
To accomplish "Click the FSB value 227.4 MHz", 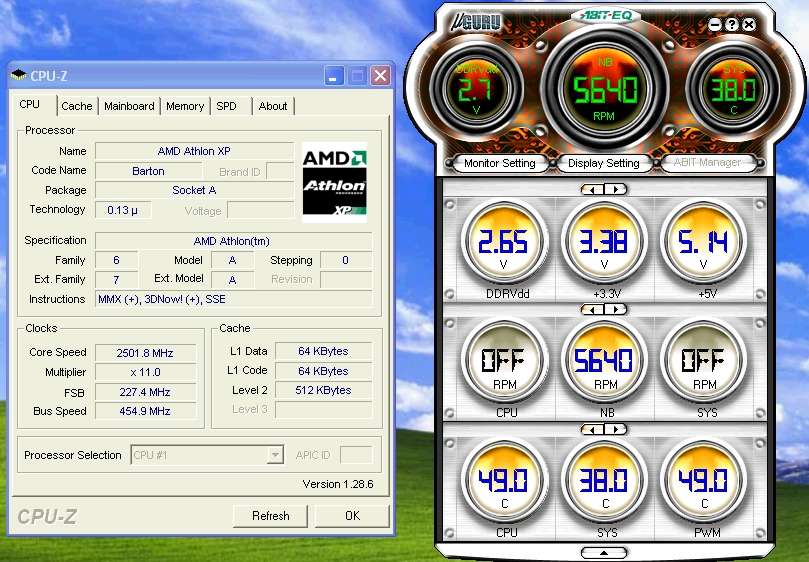I will tap(145, 392).
